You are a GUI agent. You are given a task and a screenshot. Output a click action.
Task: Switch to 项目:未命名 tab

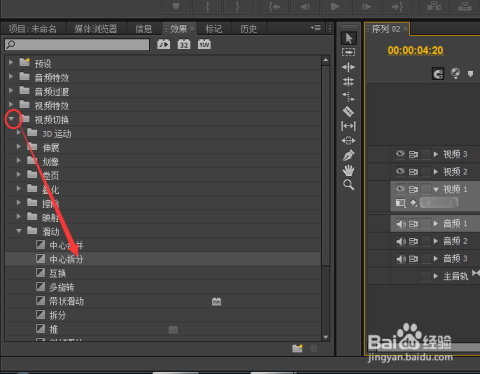click(32, 29)
